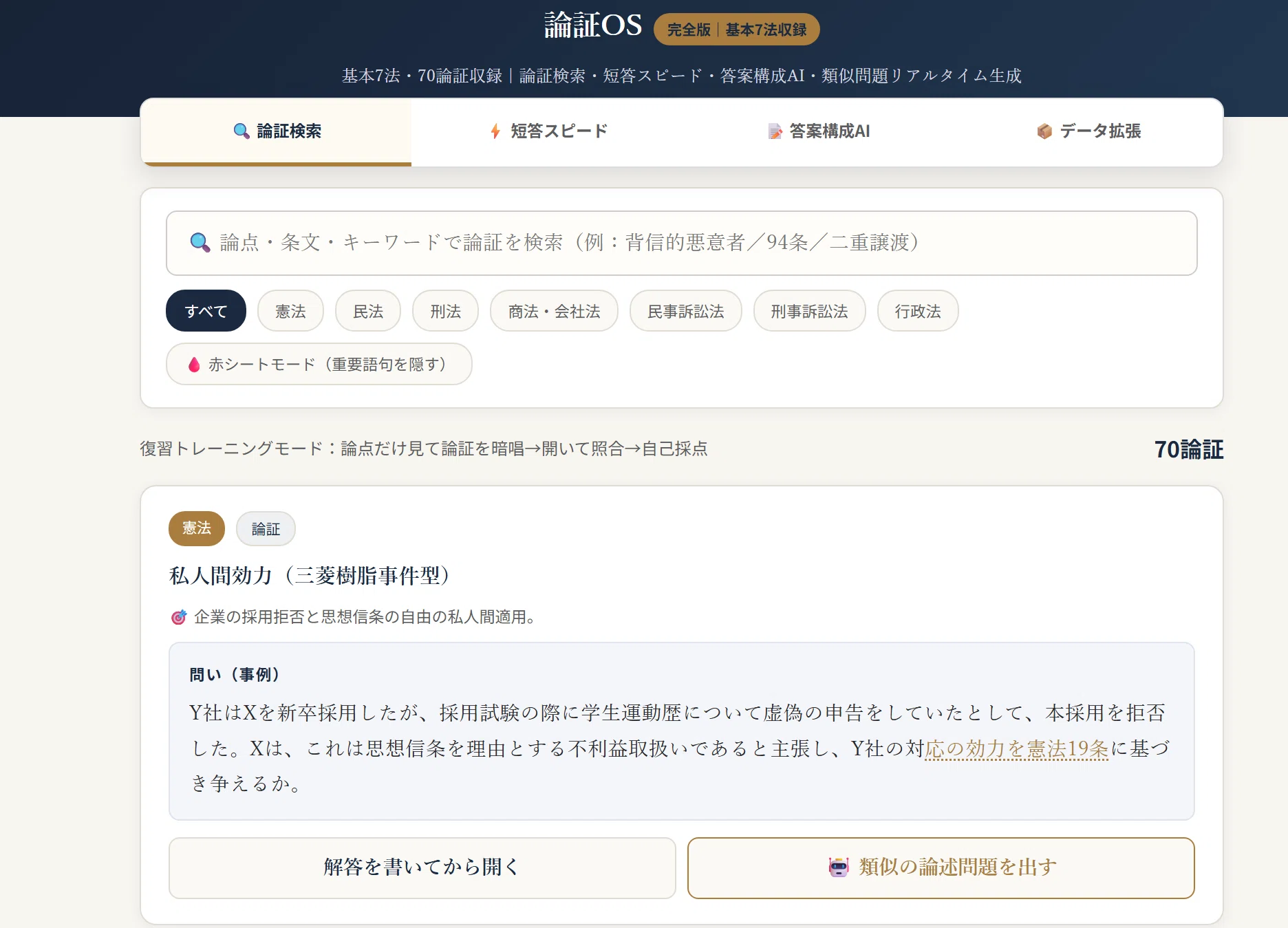Image resolution: width=1288 pixels, height=928 pixels.
Task: Click the summary 企業の採用拒否と思想信条の自由の私人間適用
Action: (365, 617)
